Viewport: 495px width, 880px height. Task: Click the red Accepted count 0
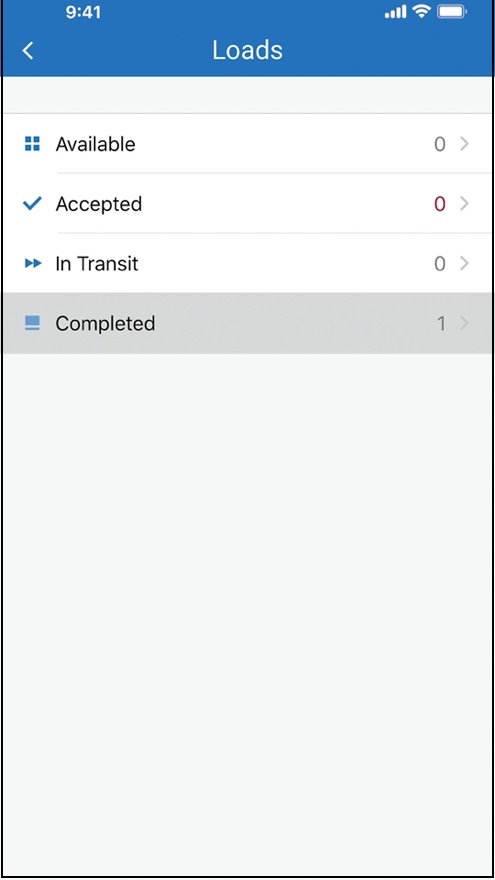click(x=440, y=204)
